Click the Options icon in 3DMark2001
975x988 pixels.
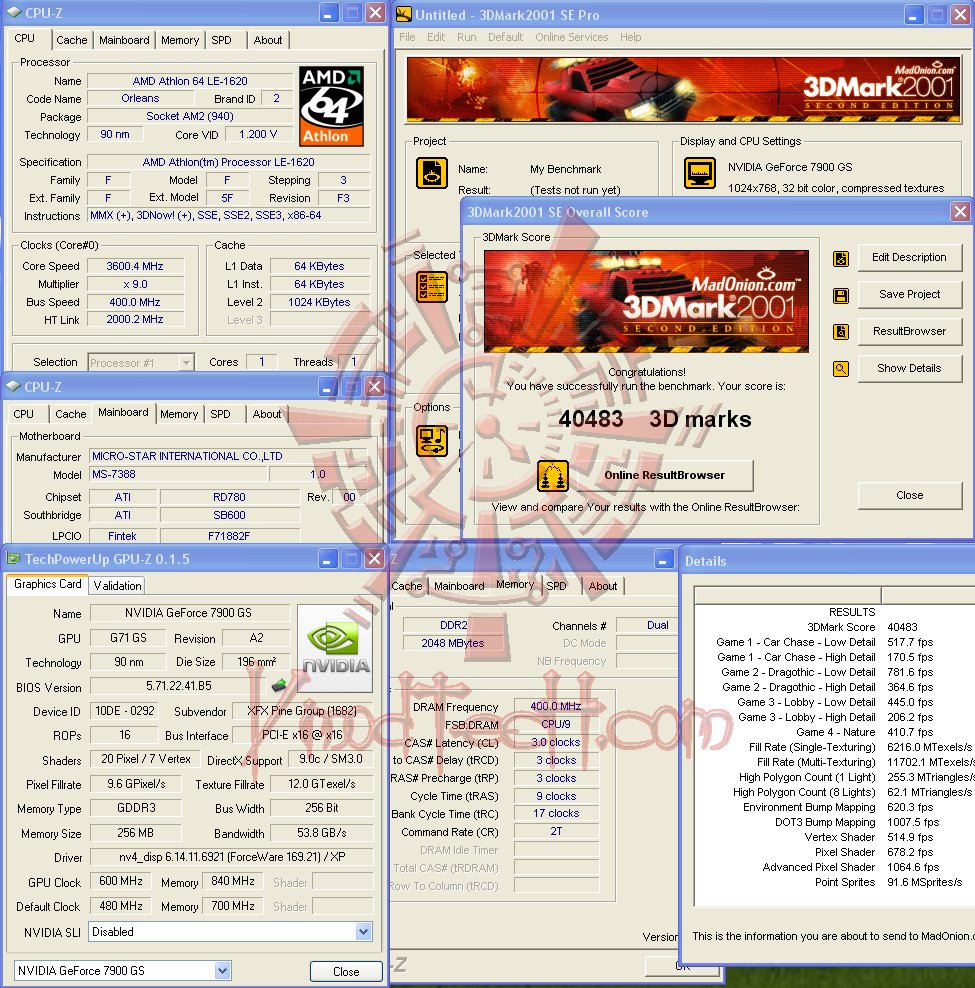click(x=432, y=440)
